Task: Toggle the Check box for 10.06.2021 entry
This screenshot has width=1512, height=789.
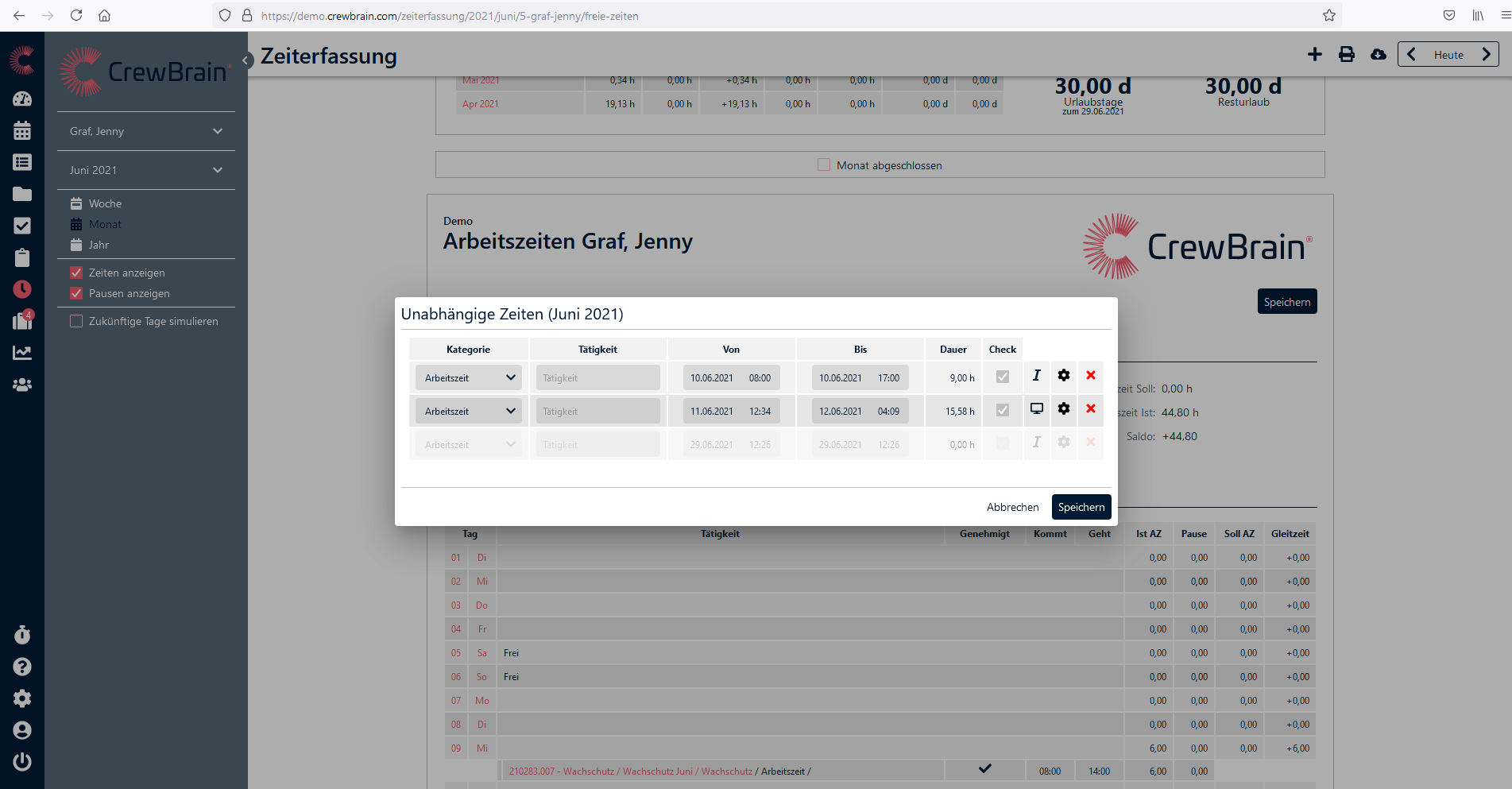Action: pyautogui.click(x=1002, y=377)
